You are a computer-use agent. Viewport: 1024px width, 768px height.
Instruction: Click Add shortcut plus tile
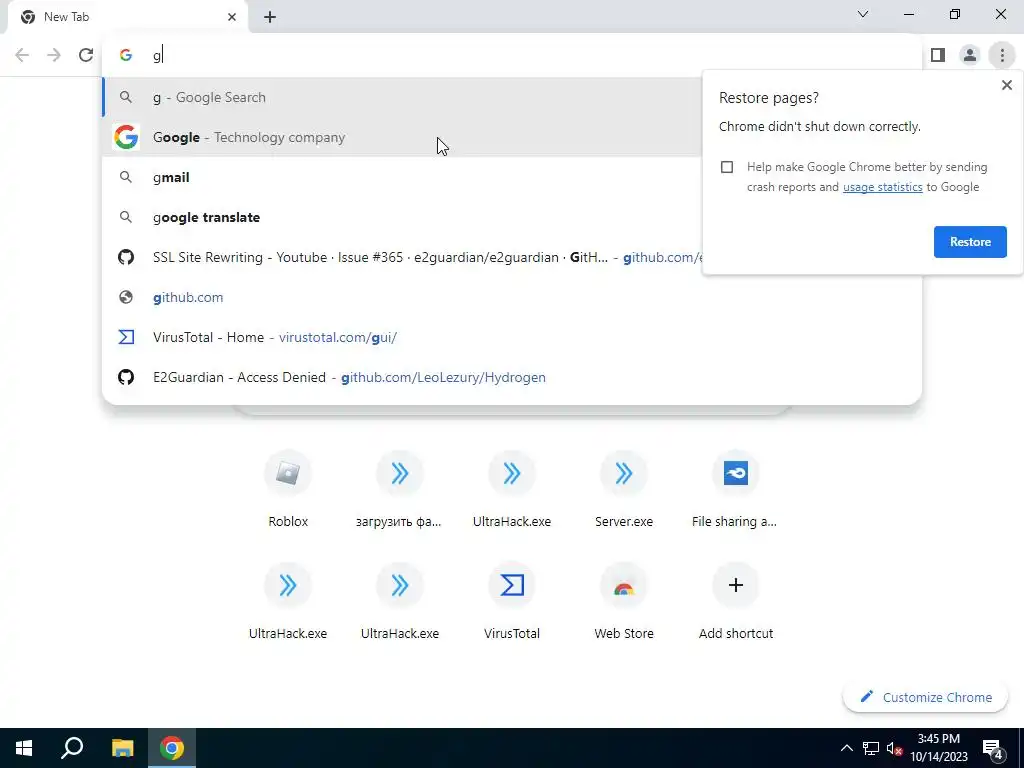735,601
